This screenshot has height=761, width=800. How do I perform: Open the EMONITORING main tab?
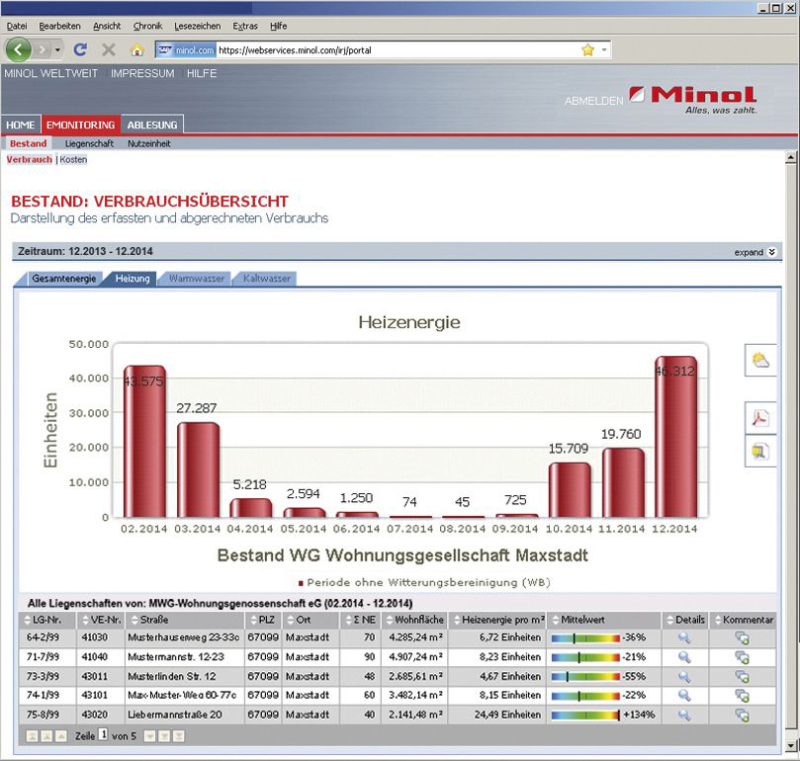tap(81, 125)
